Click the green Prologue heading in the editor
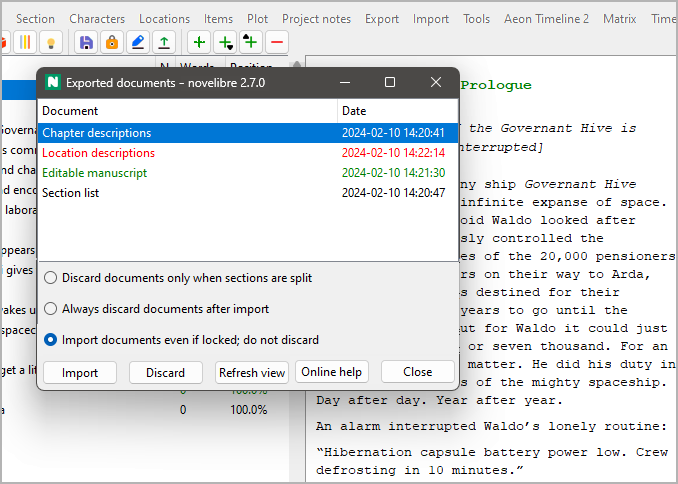The width and height of the screenshot is (678, 484). pyautogui.click(x=496, y=85)
